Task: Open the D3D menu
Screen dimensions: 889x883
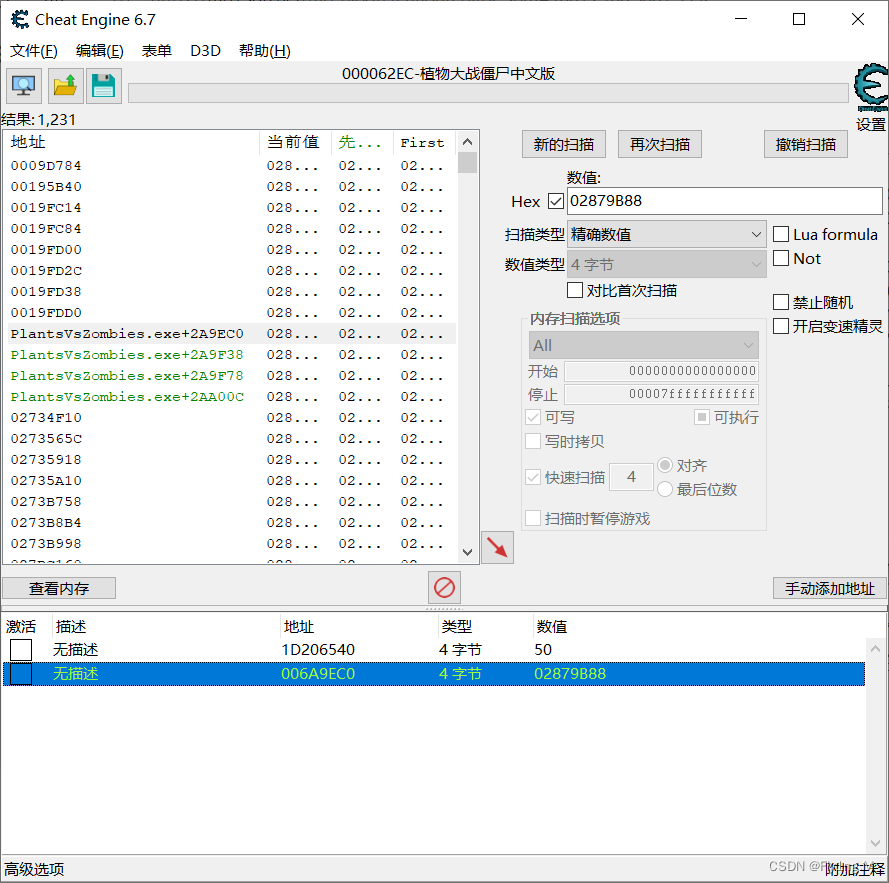Action: (205, 50)
